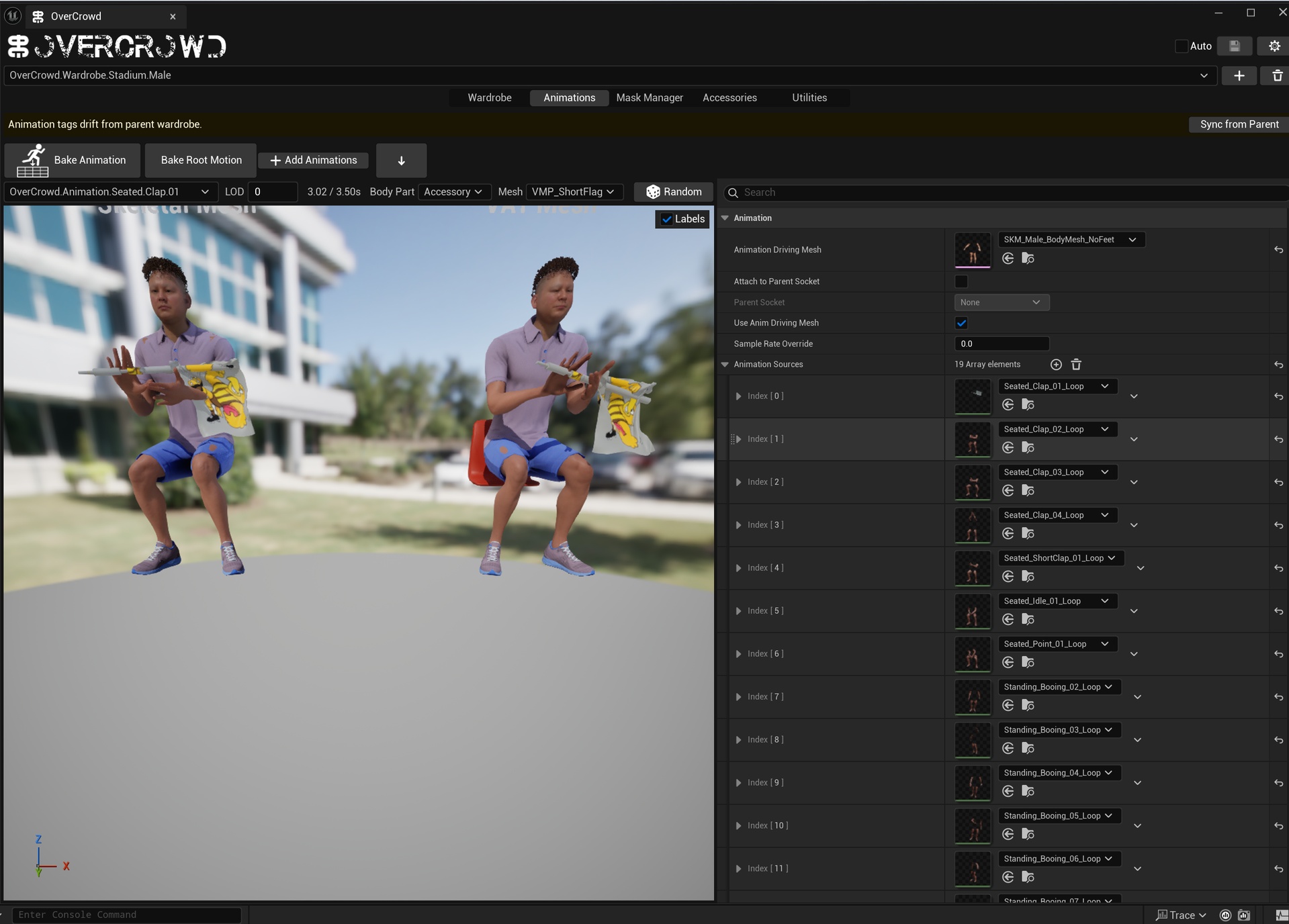Screen dimensions: 1289x924
Task: Open the Body Part Accessory dropdown
Action: [x=453, y=192]
